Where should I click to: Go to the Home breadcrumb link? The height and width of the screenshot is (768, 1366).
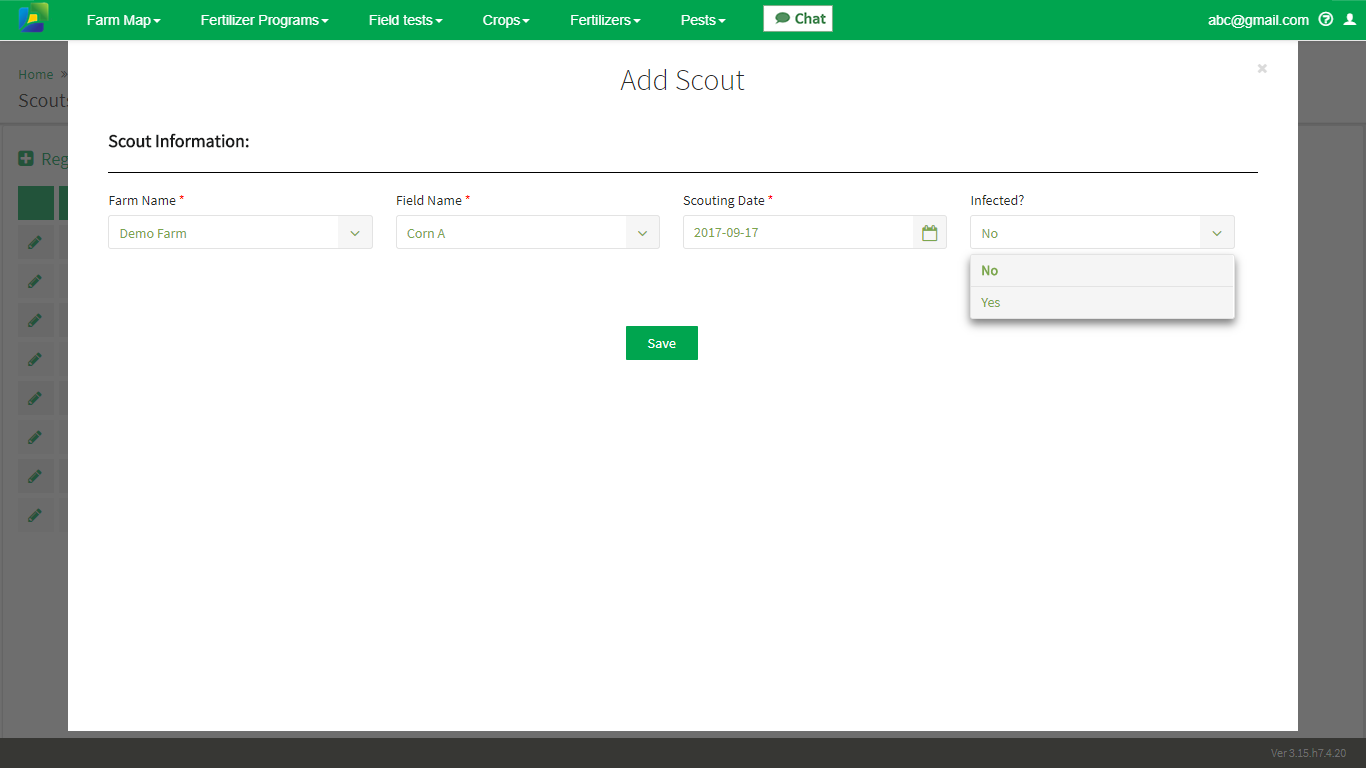(36, 75)
